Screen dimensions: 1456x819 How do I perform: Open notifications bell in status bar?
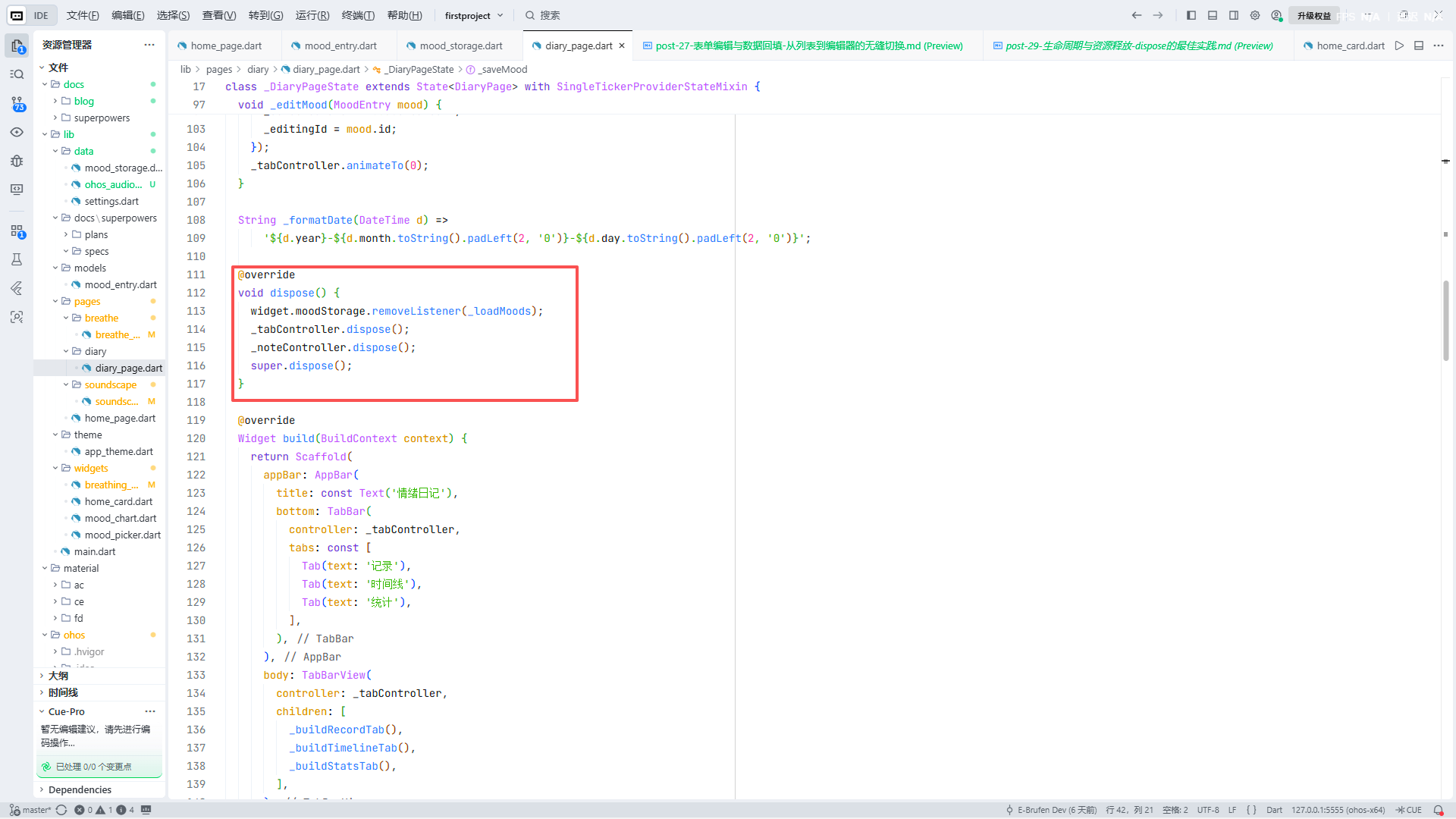tap(1438, 810)
